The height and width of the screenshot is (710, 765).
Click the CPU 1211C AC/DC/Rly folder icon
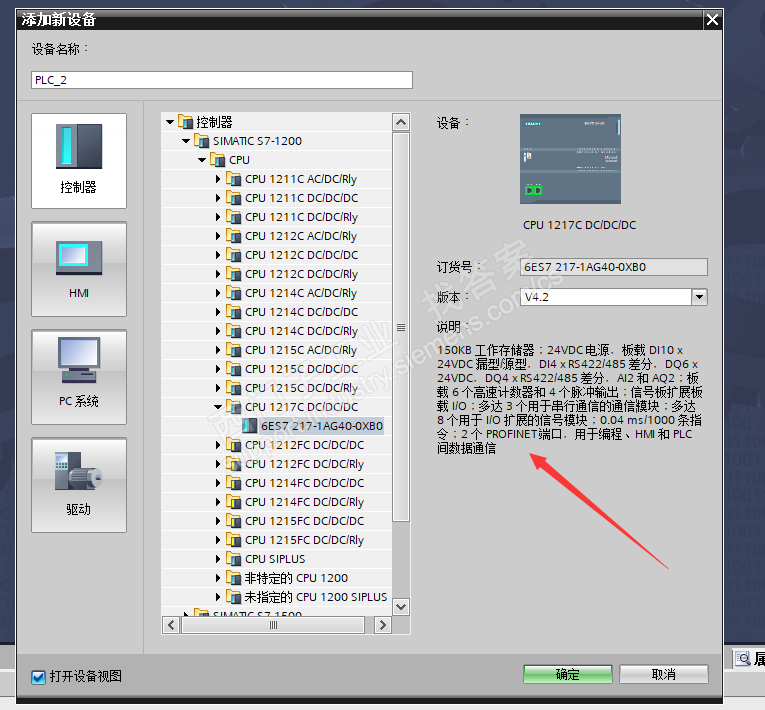234,179
